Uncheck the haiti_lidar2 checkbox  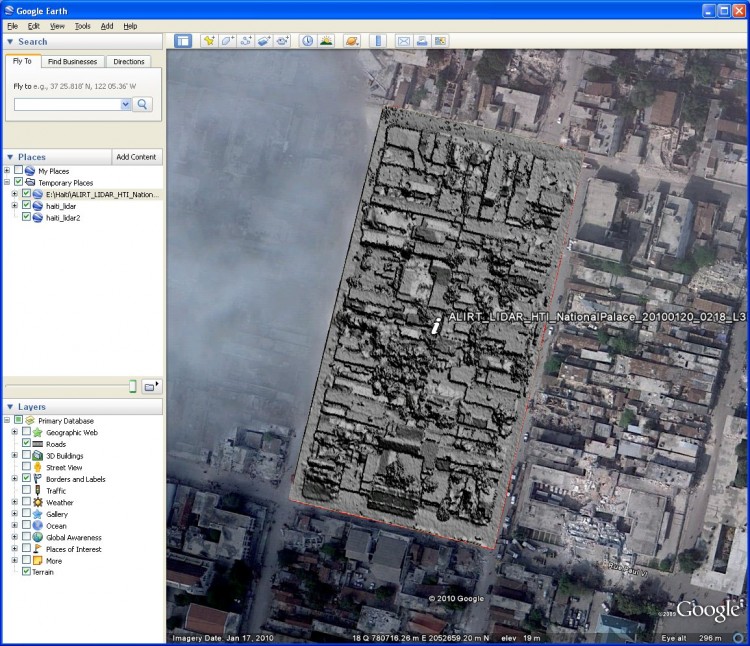click(26, 217)
